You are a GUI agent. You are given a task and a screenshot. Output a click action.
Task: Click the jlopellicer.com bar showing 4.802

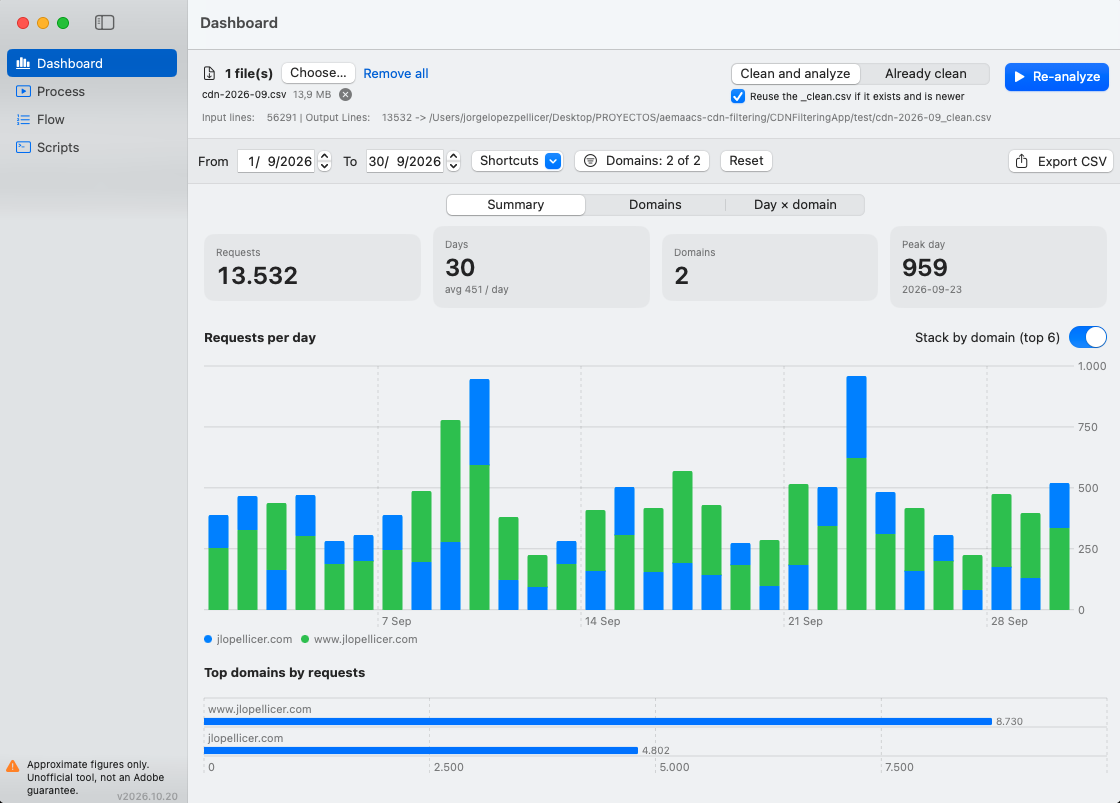pyautogui.click(x=421, y=750)
